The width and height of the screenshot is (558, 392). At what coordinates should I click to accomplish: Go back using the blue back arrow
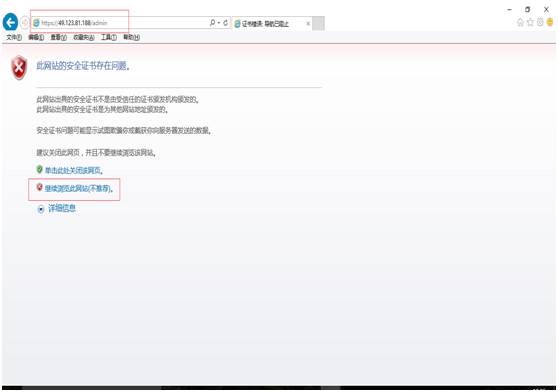10,22
